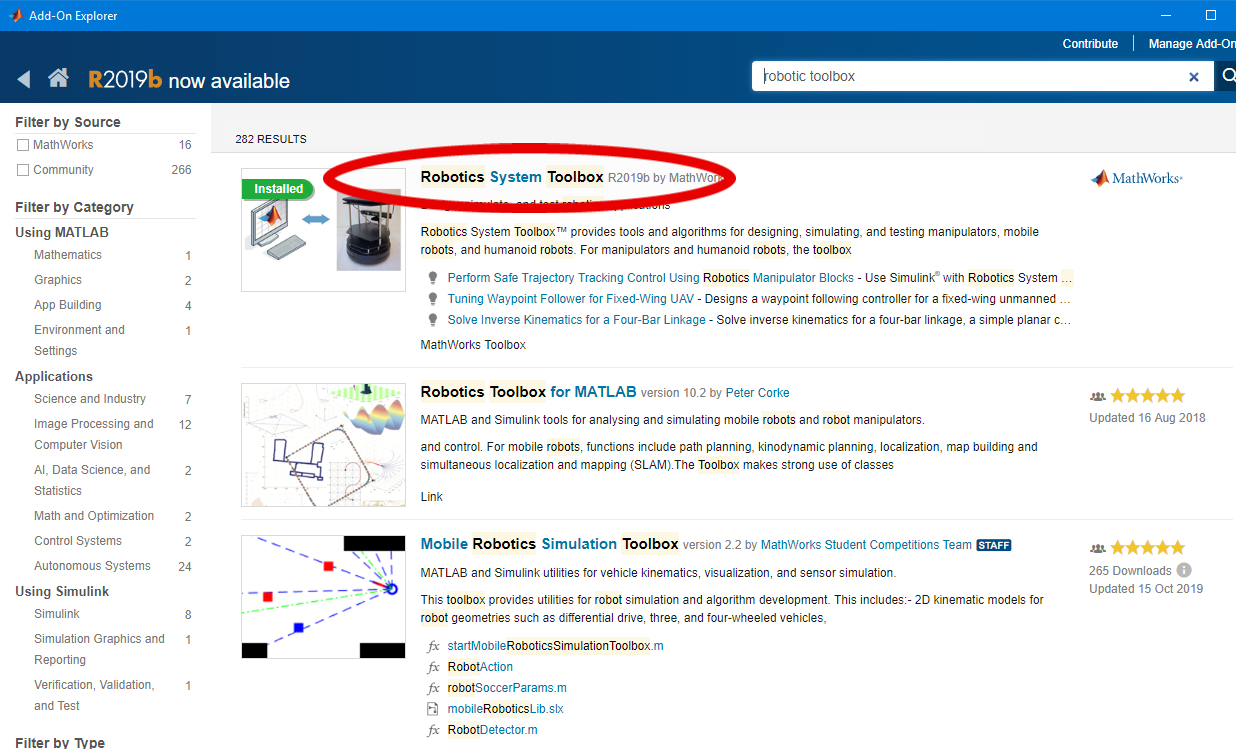
Task: Click the MathWorks Toolbox label text
Action: click(473, 345)
